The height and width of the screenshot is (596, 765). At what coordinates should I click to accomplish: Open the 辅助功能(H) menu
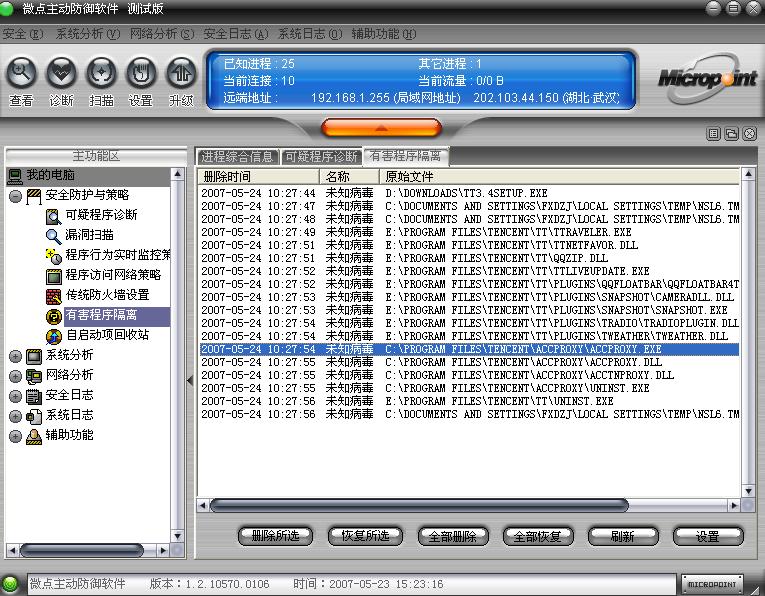[383, 34]
